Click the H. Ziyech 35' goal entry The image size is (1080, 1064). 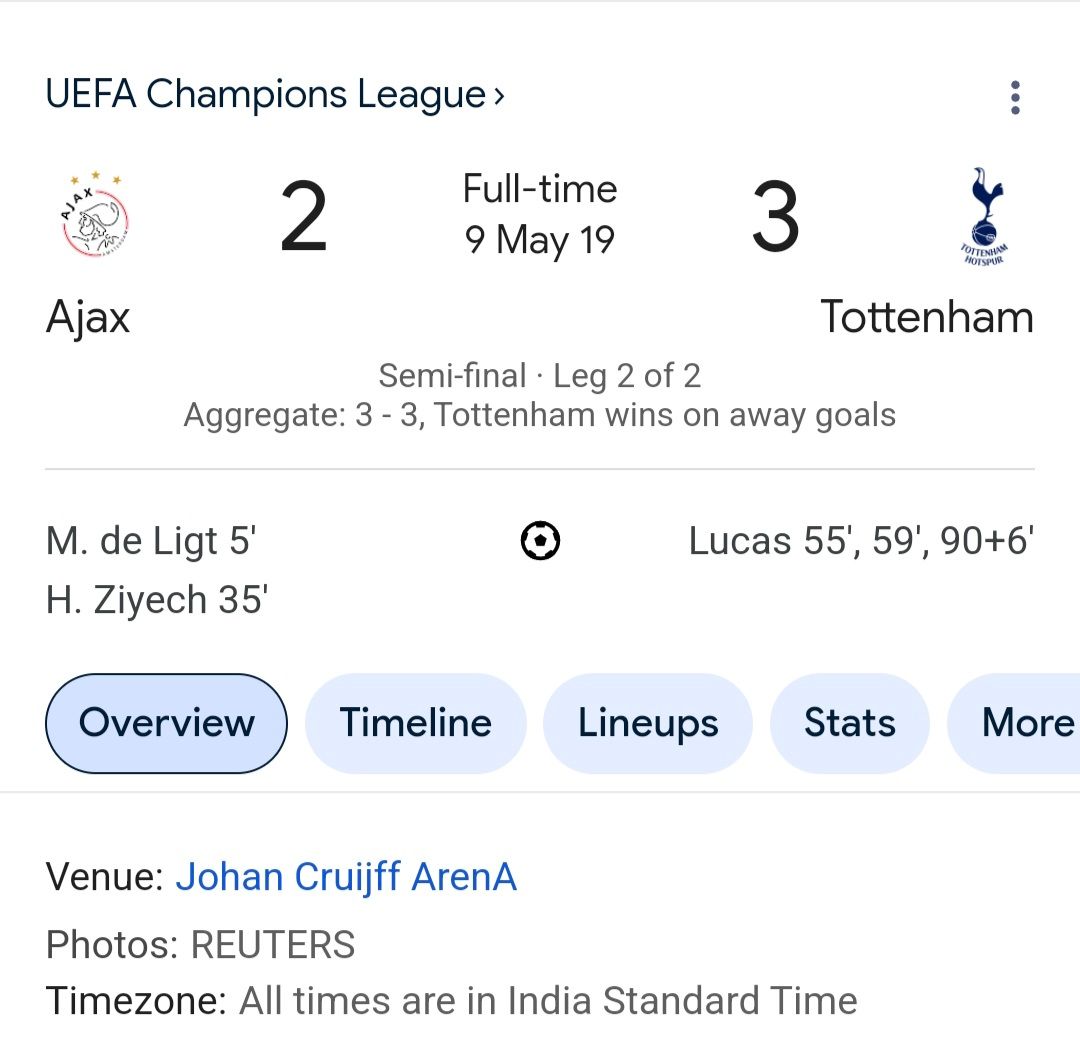pos(156,600)
